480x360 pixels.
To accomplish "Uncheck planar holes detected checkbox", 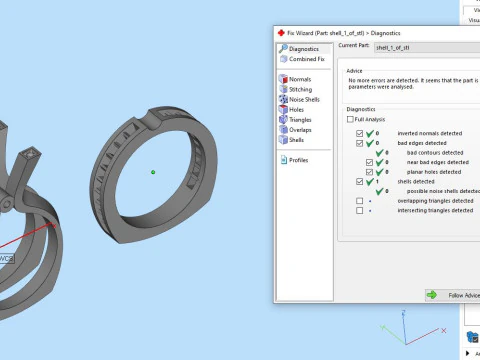I will click(369, 172).
